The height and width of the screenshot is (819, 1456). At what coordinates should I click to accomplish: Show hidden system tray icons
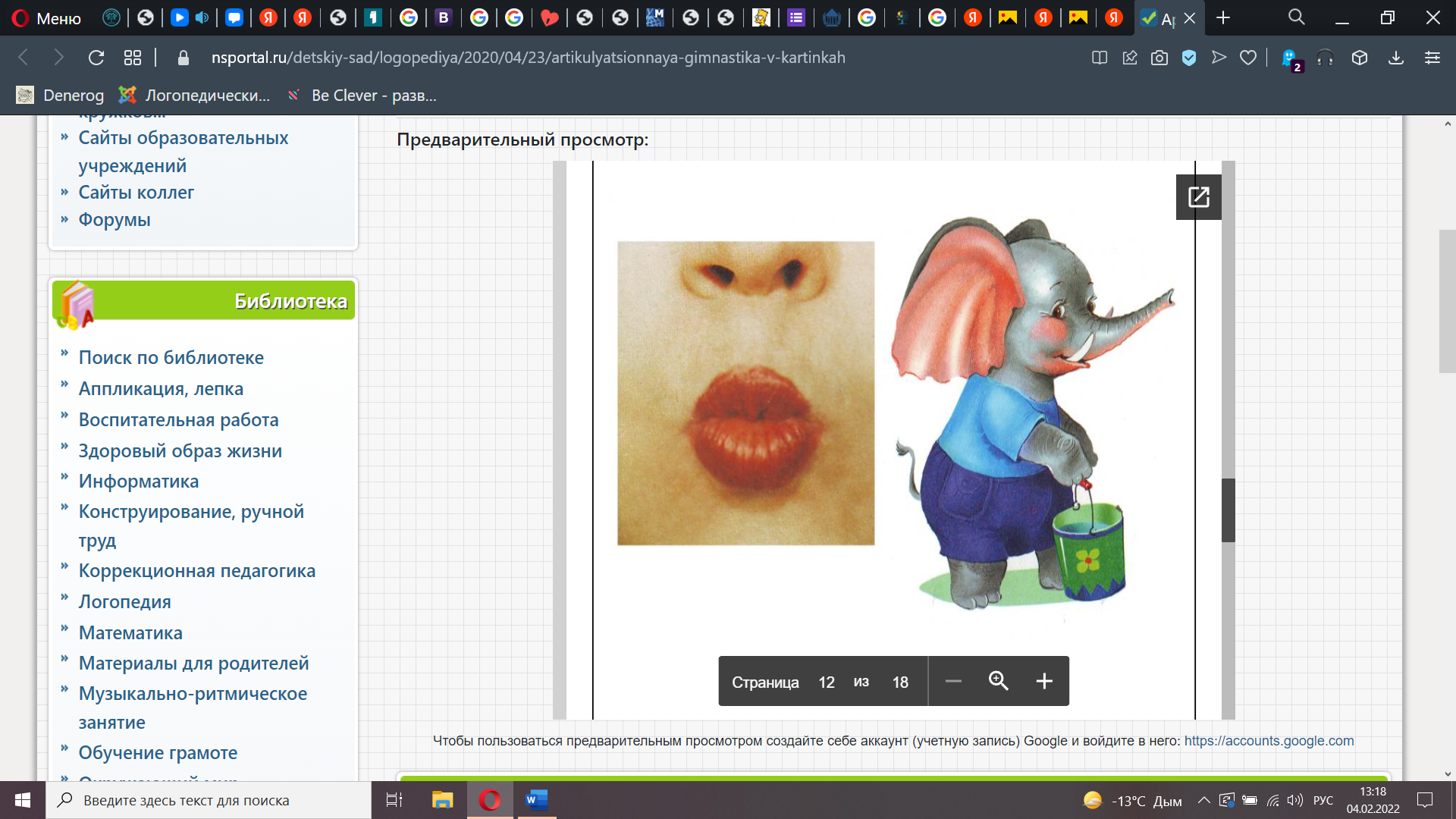click(x=1203, y=800)
